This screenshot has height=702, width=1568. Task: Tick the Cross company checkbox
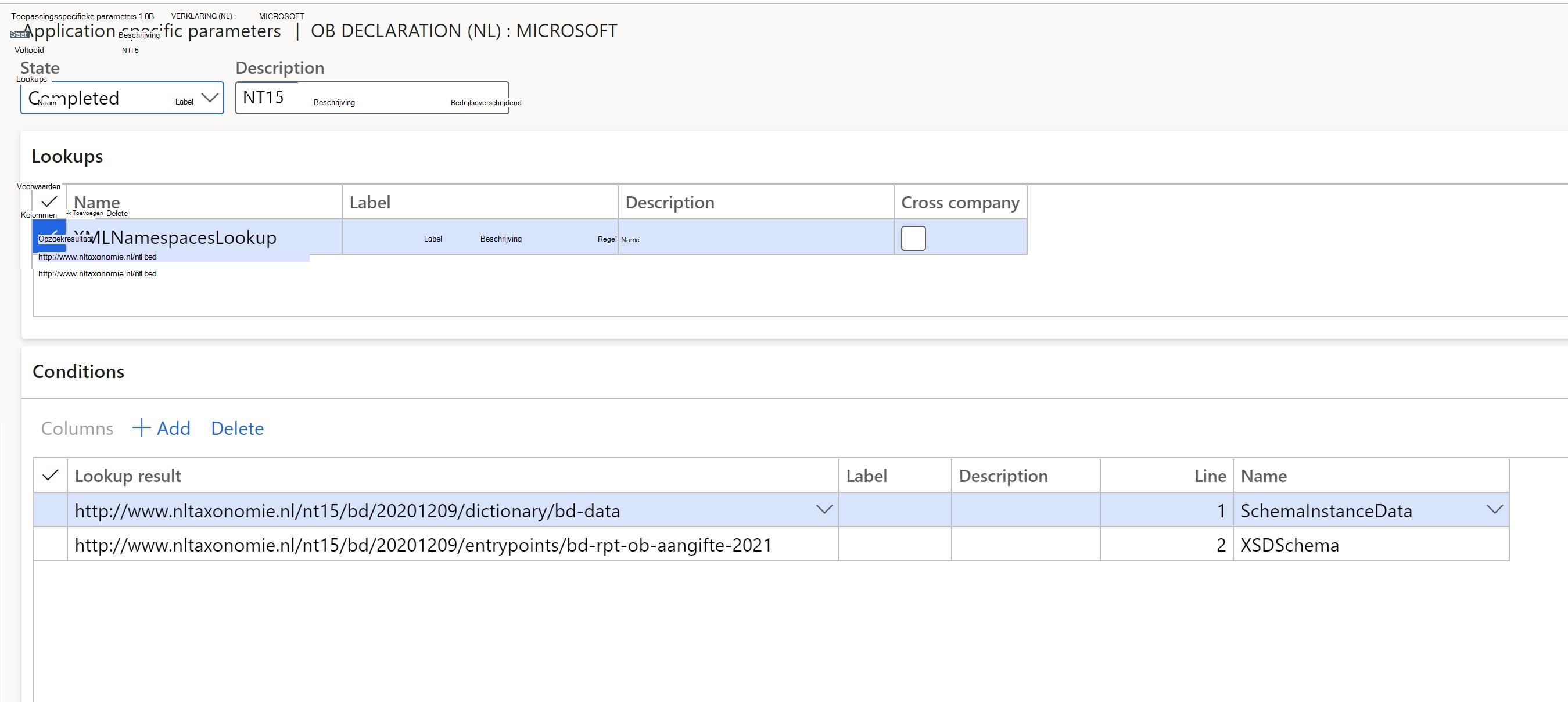[x=913, y=238]
